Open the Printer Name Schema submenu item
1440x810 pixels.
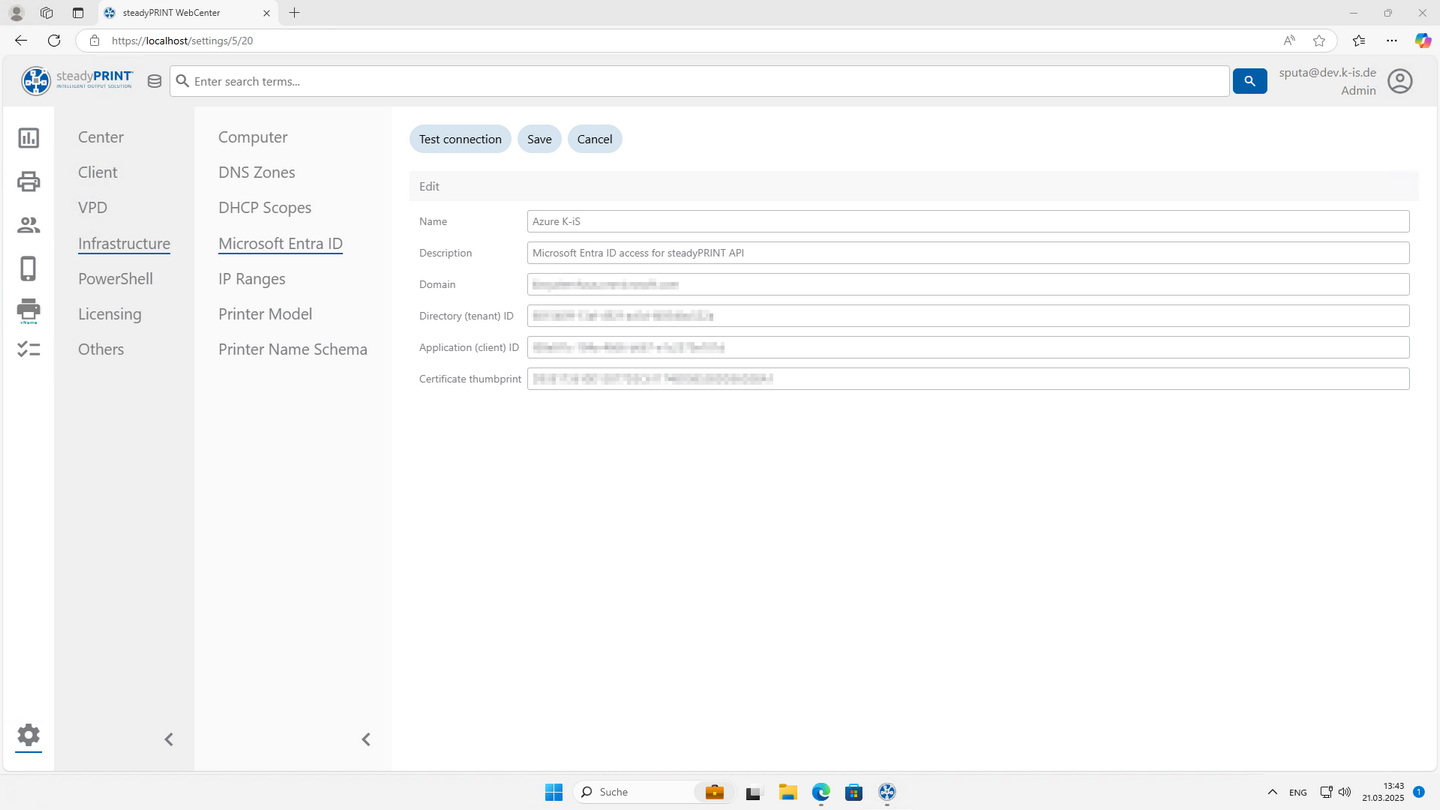(293, 349)
